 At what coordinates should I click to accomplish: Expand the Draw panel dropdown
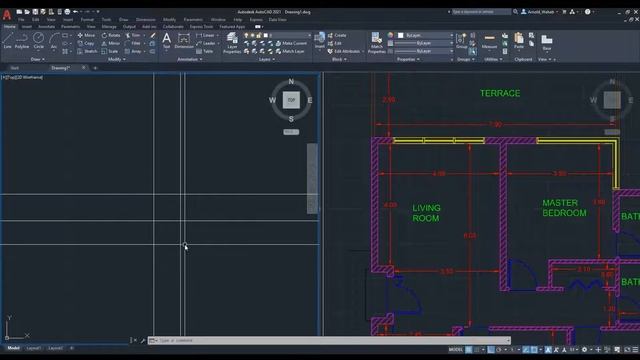pos(38,60)
